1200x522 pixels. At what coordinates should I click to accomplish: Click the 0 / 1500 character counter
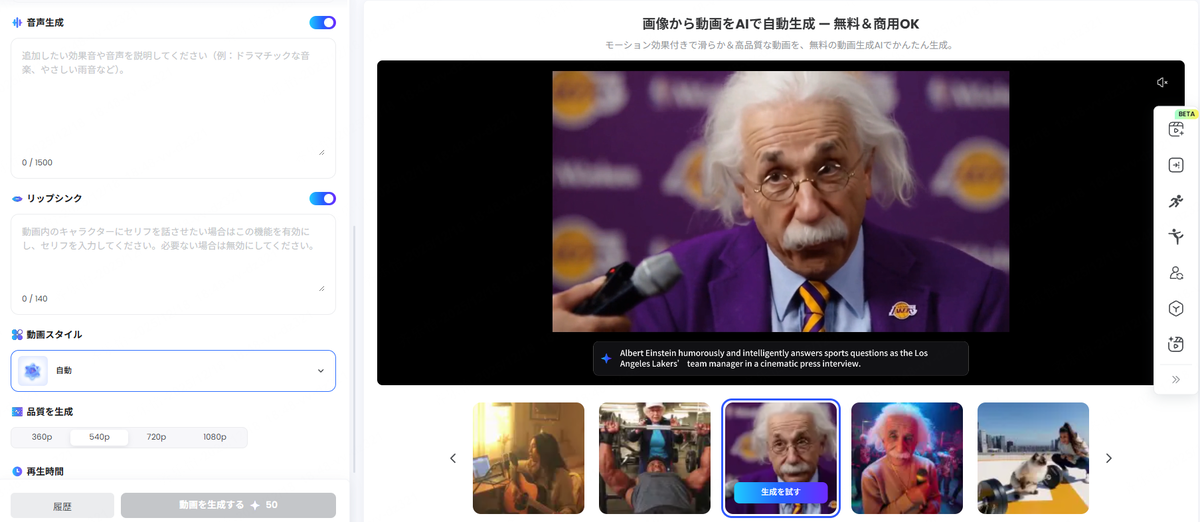pos(37,162)
